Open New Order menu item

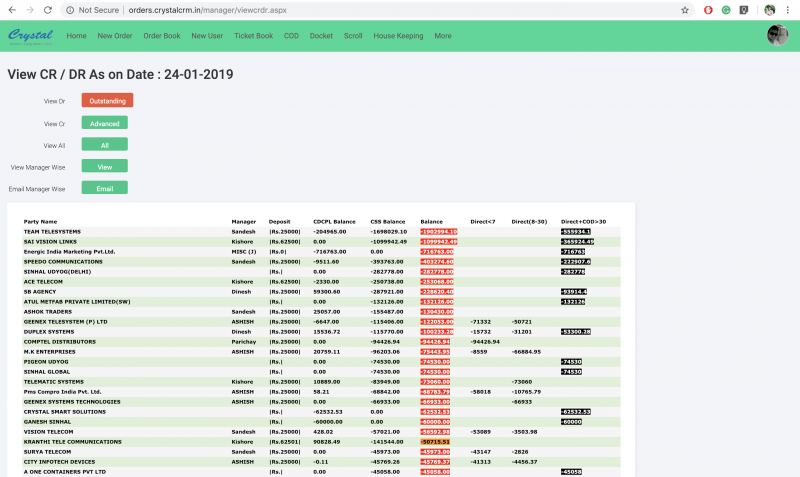click(115, 36)
